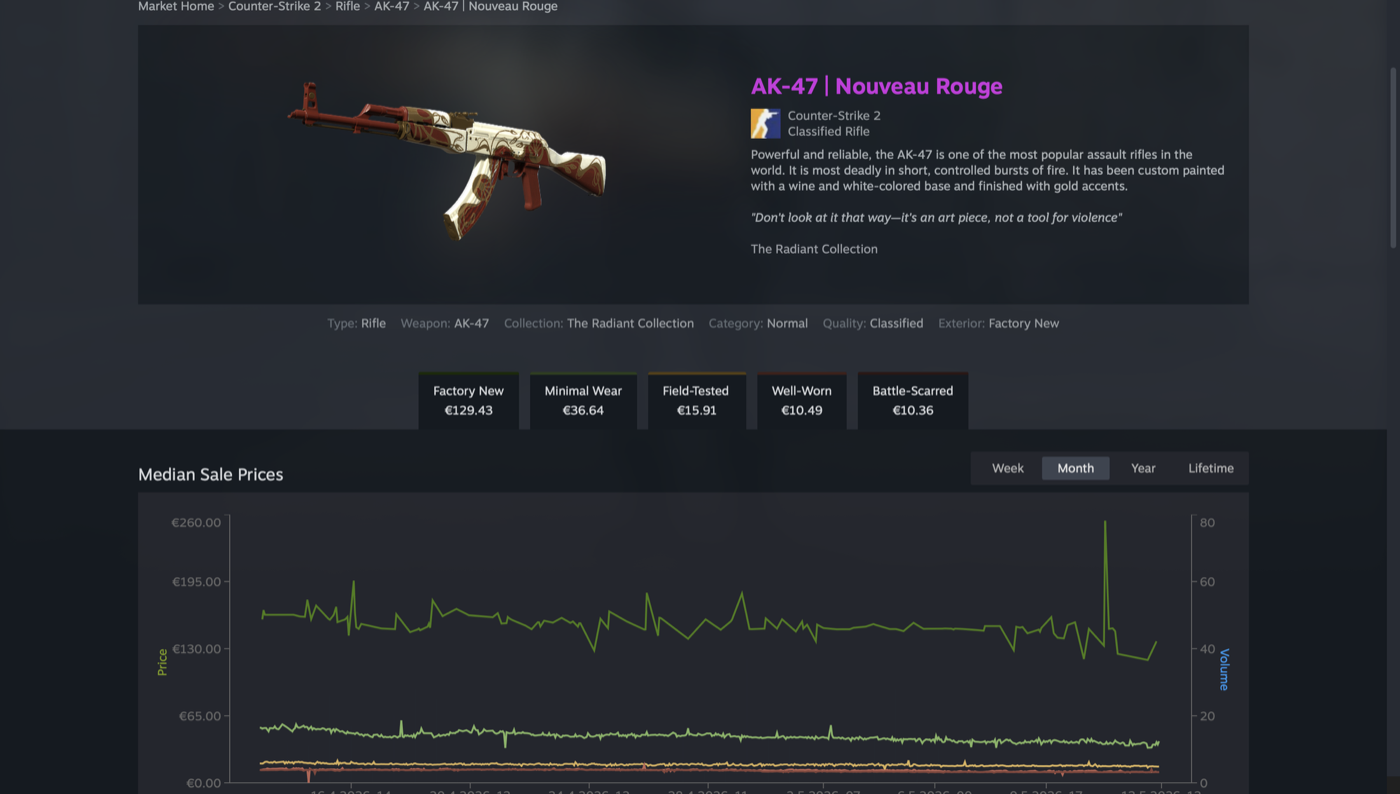This screenshot has width=1400, height=794.
Task: Select the Field-Tested price tab
Action: pos(696,400)
